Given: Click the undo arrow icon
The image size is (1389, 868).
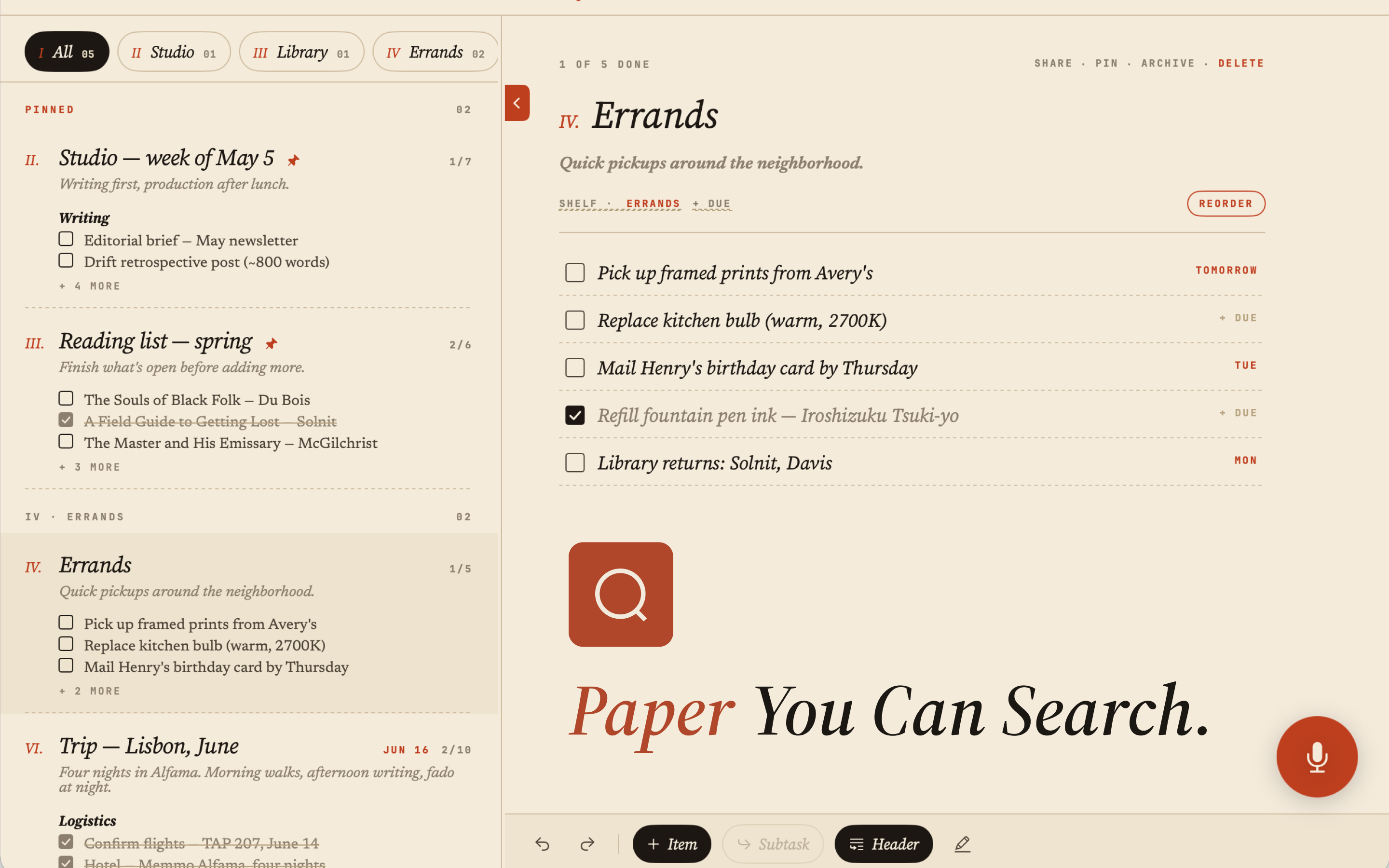Looking at the screenshot, I should point(543,844).
